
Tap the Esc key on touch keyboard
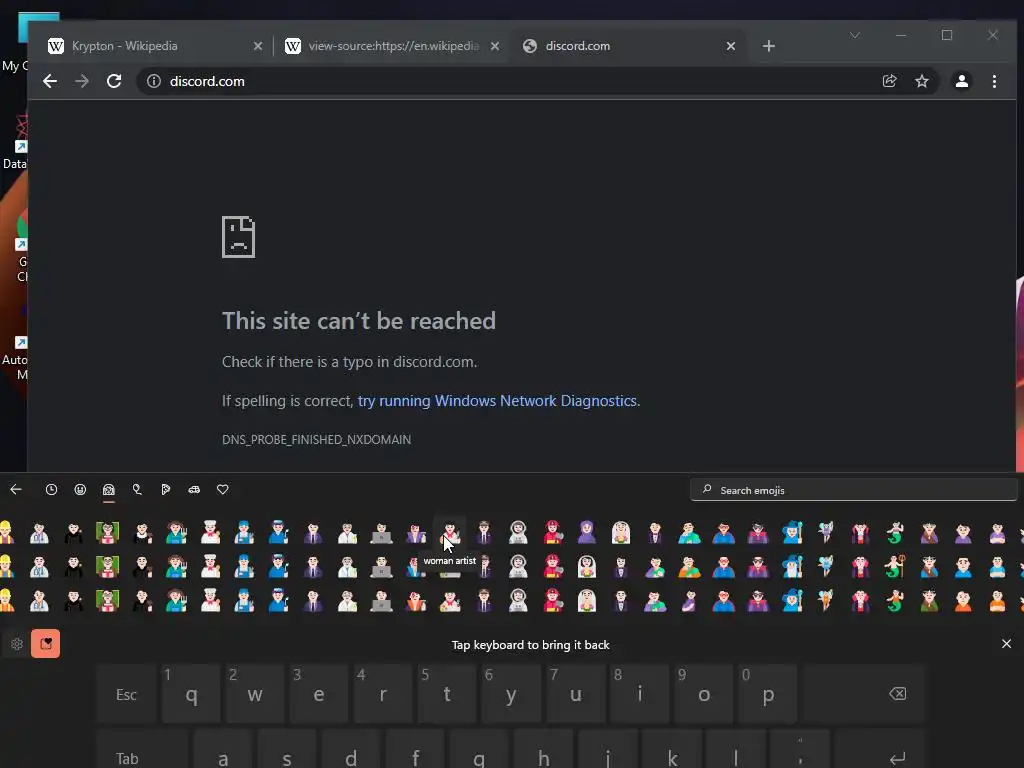pyautogui.click(x=127, y=694)
